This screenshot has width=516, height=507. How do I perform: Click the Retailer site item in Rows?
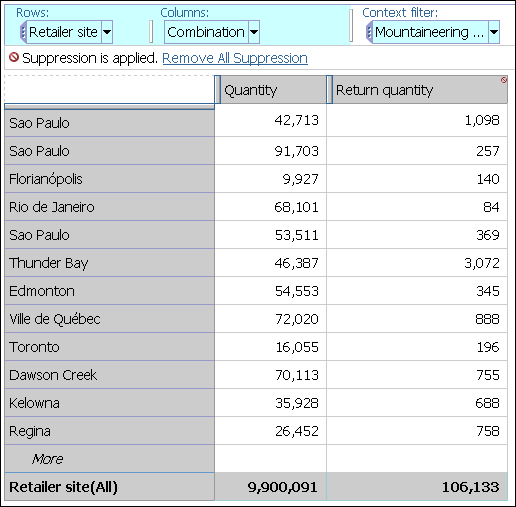pyautogui.click(x=63, y=32)
